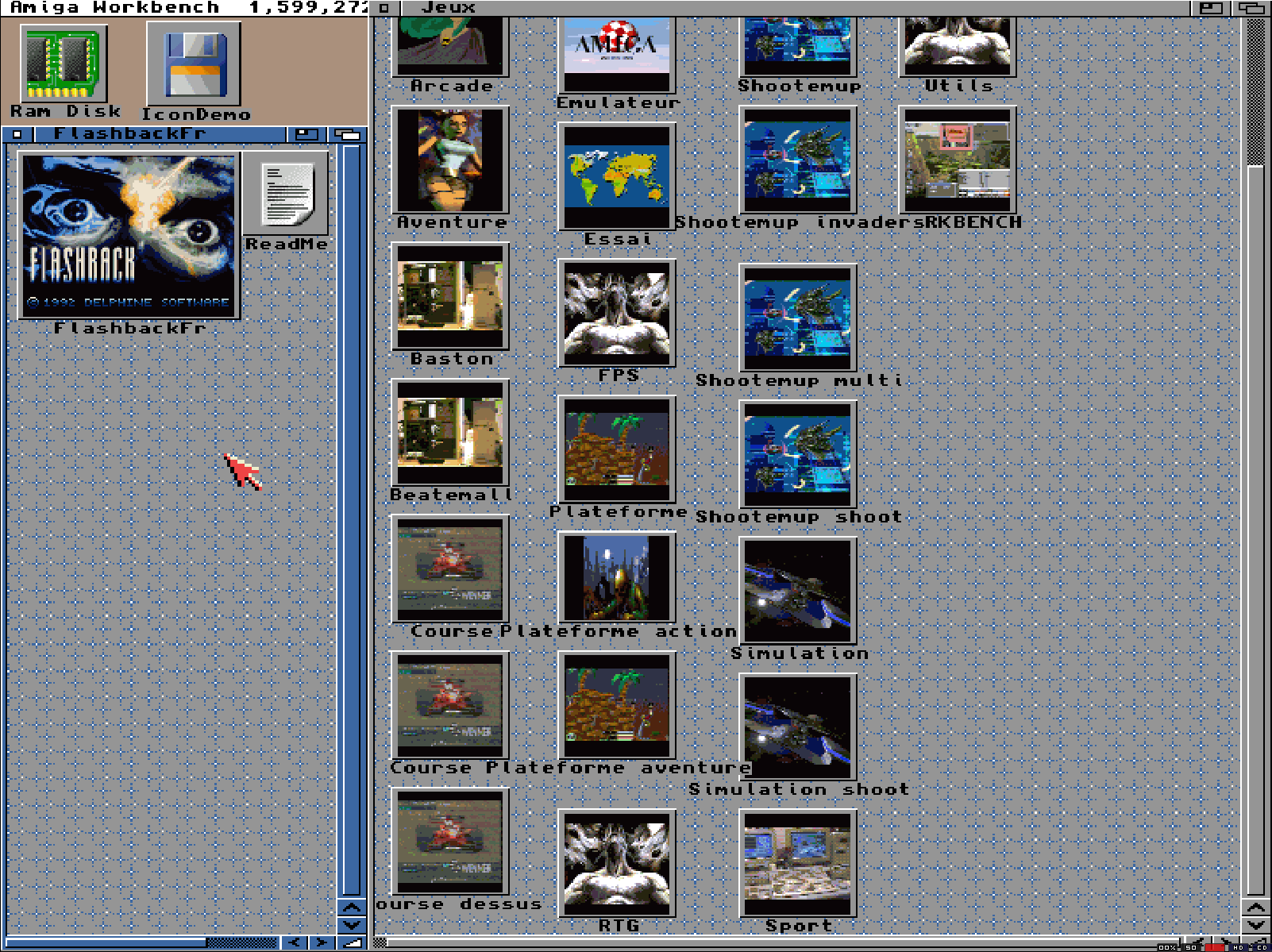This screenshot has height=952, width=1272.
Task: Click the FlashbackFr window title bar
Action: coord(159,134)
